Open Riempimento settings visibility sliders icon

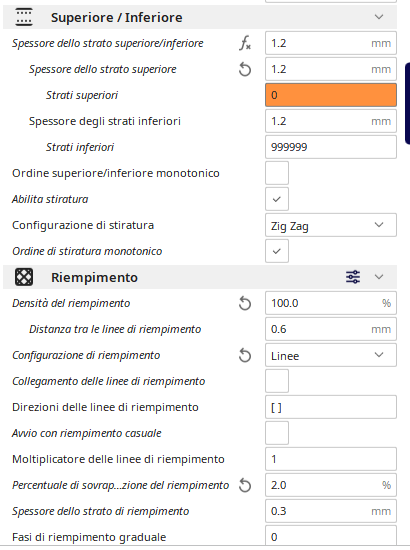click(x=353, y=277)
